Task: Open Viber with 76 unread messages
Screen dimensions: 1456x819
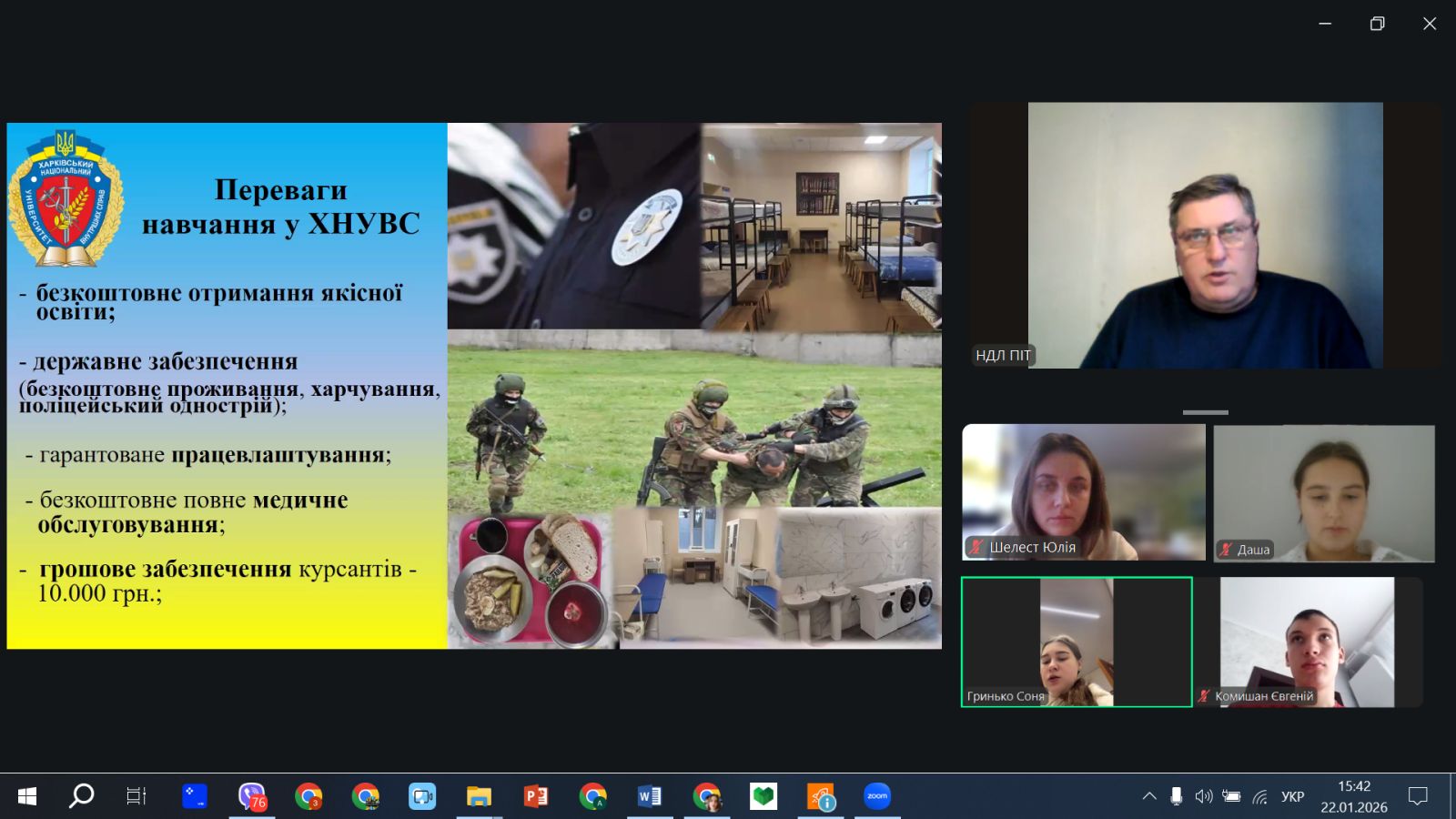Action: coord(251,796)
